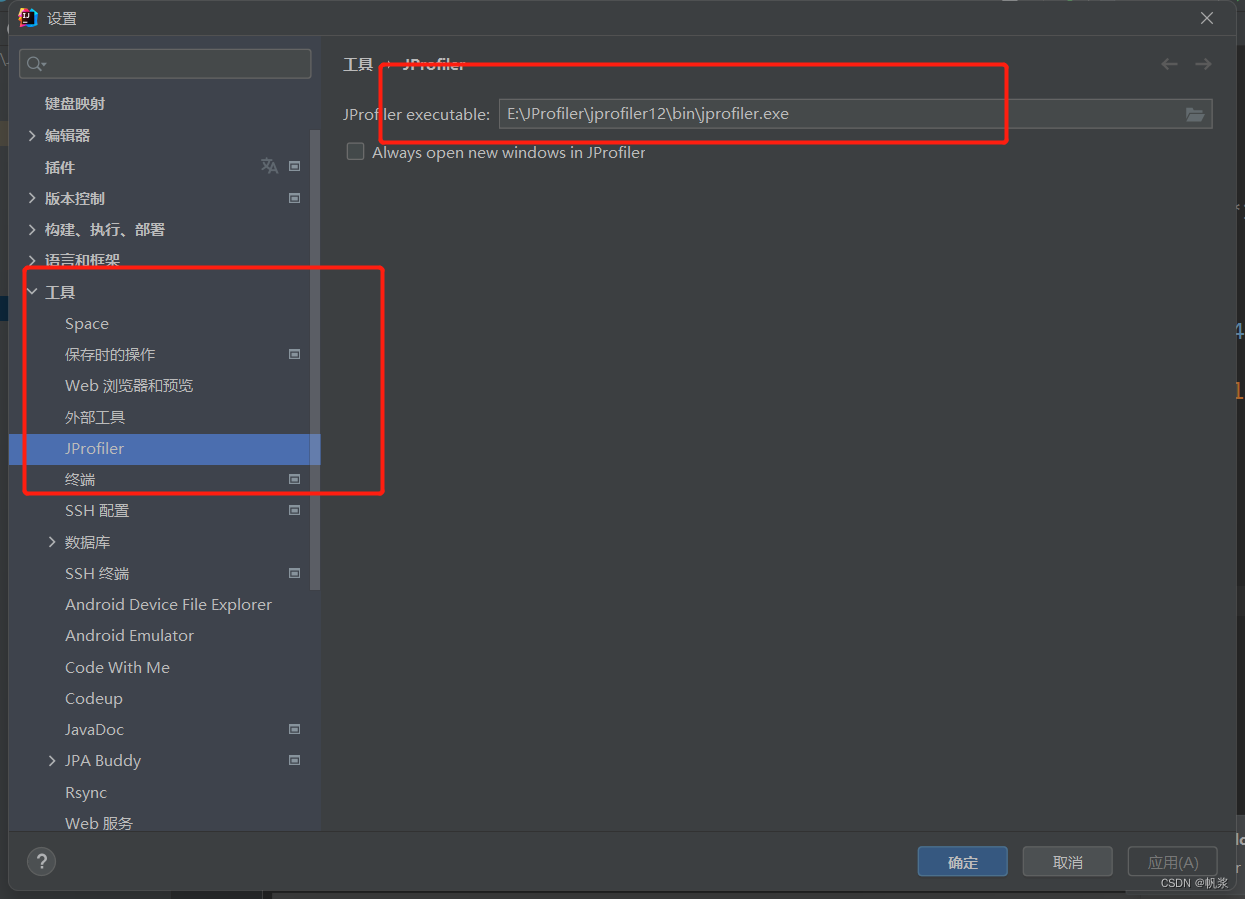Open Rsync settings
The width and height of the screenshot is (1245, 899).
click(x=86, y=792)
